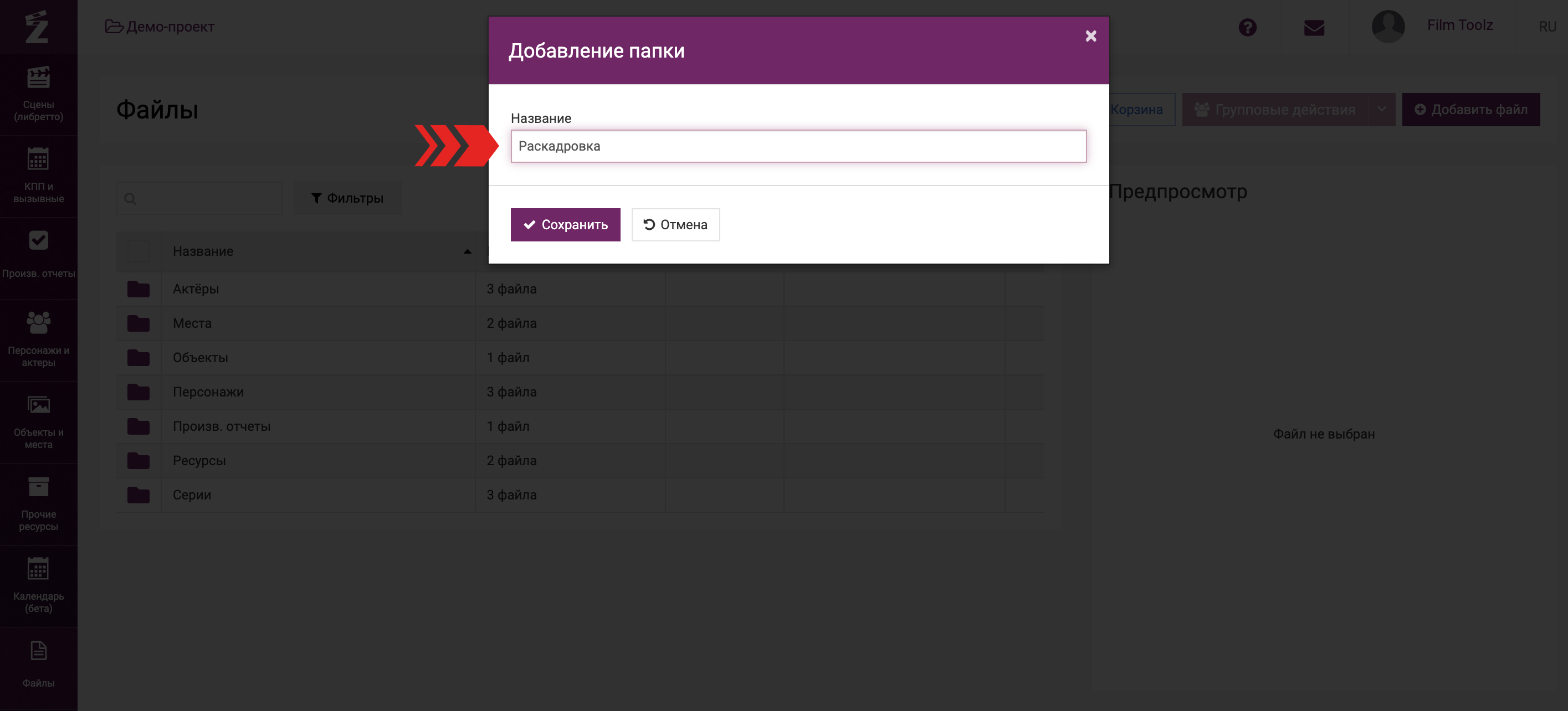Click the user avatar picture
Viewport: 1568px width, 711px height.
click(x=1388, y=26)
